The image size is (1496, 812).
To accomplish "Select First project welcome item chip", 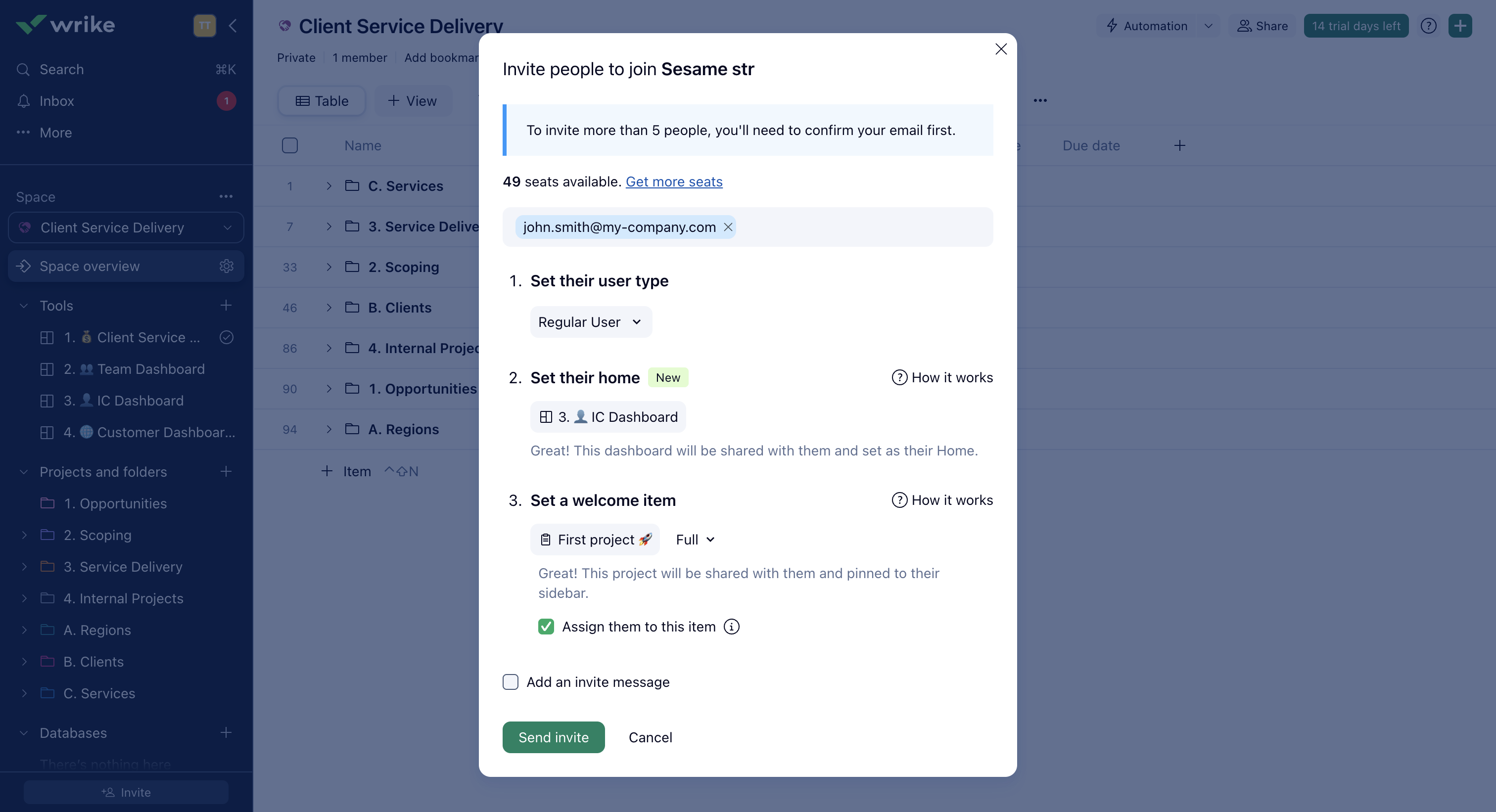I will point(595,540).
